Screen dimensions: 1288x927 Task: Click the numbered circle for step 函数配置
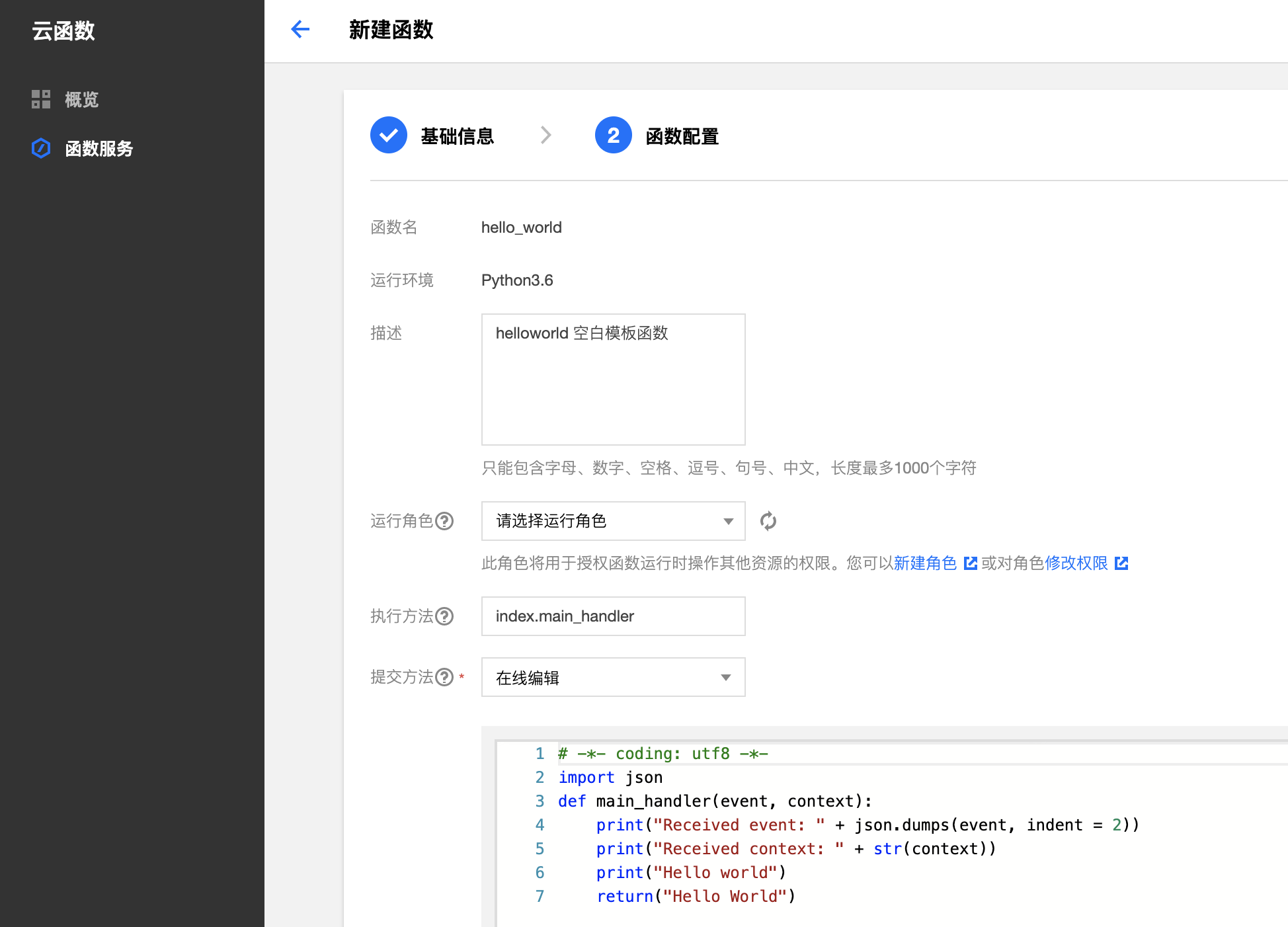click(613, 135)
